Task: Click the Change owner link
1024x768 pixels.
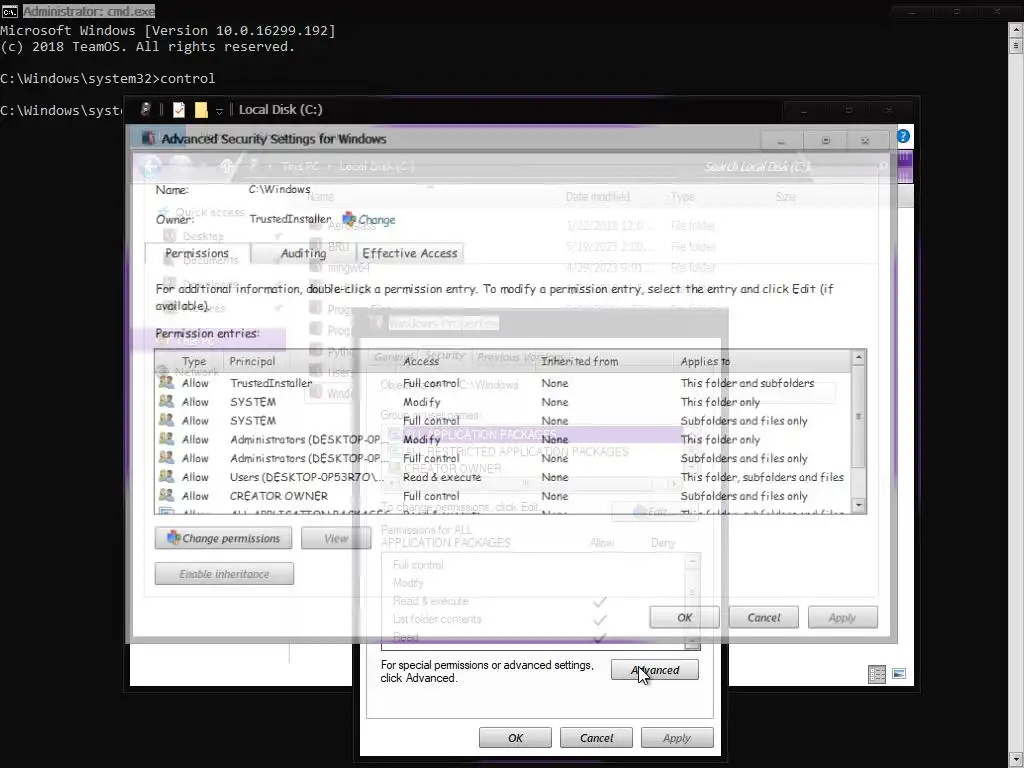Action: tap(377, 220)
